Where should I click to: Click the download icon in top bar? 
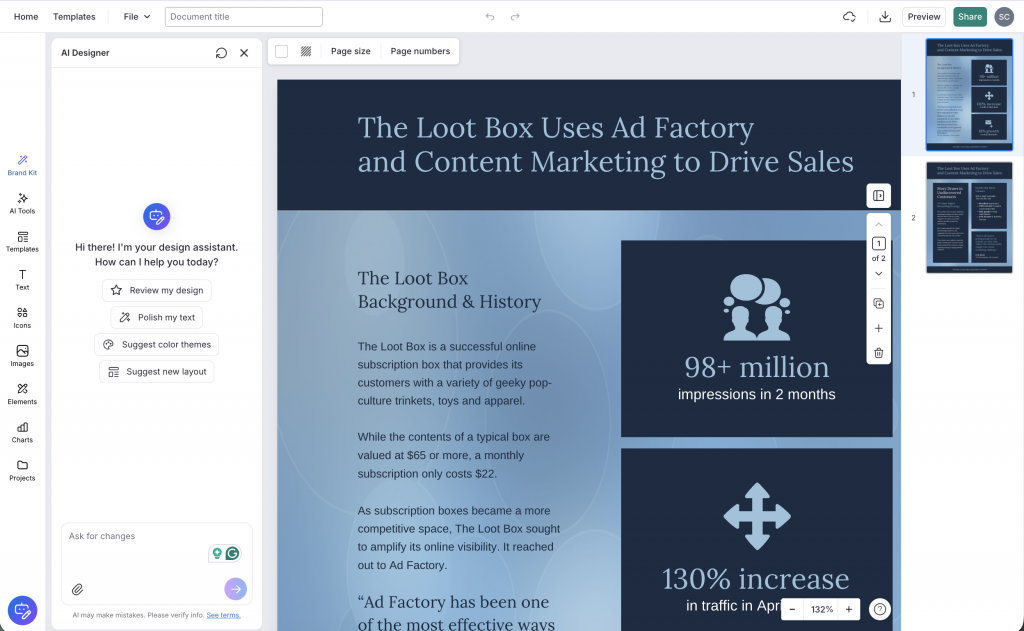point(884,17)
